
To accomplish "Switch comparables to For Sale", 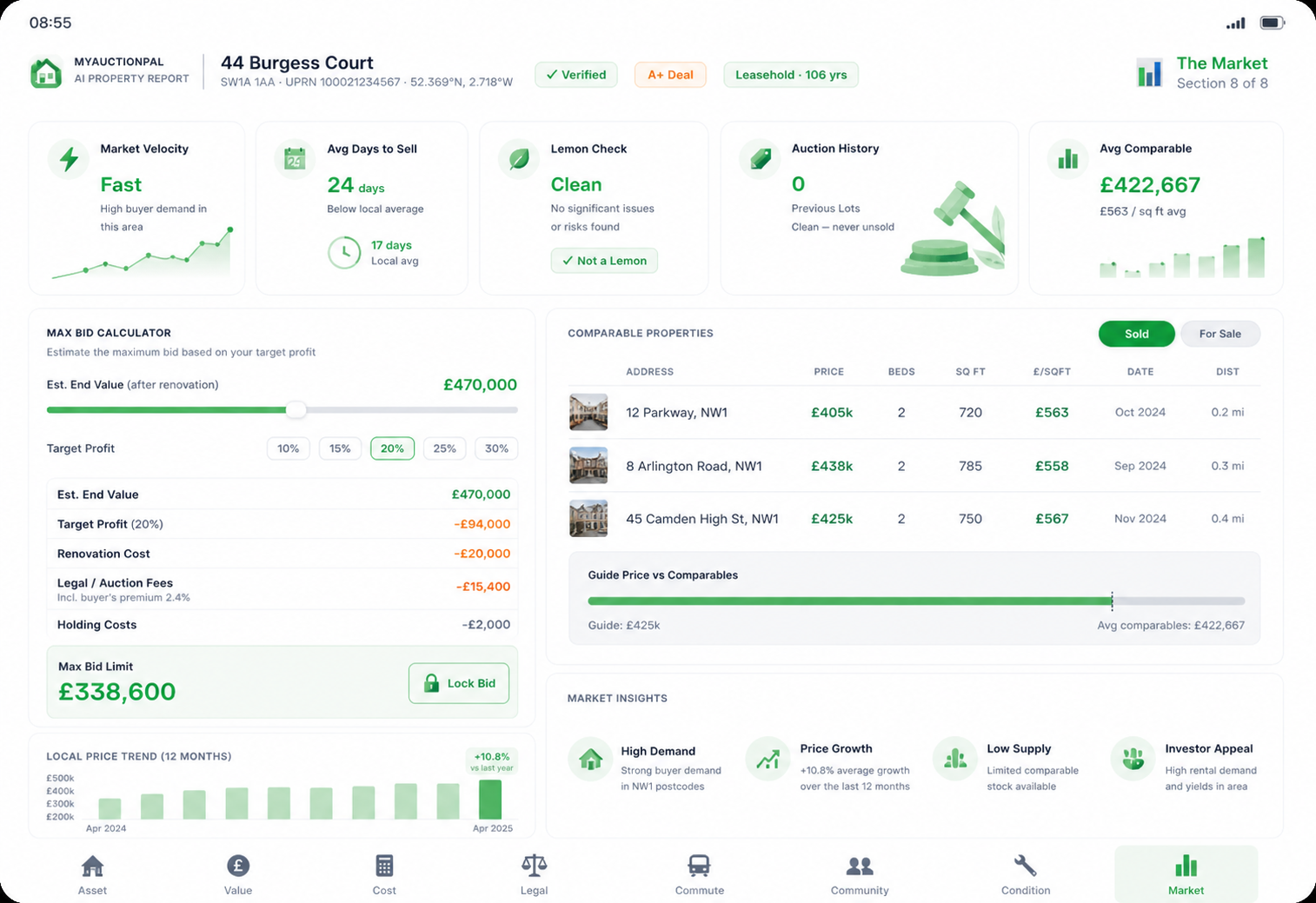I will [x=1220, y=334].
